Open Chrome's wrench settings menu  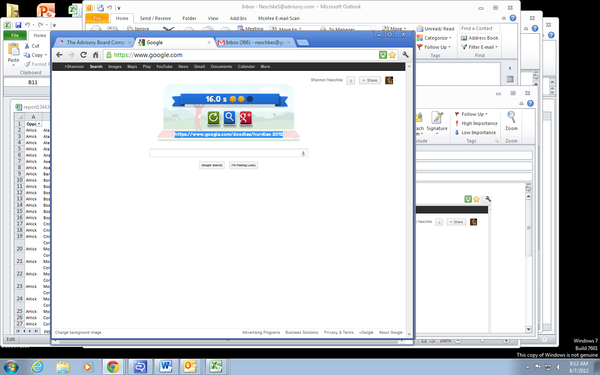[x=406, y=55]
